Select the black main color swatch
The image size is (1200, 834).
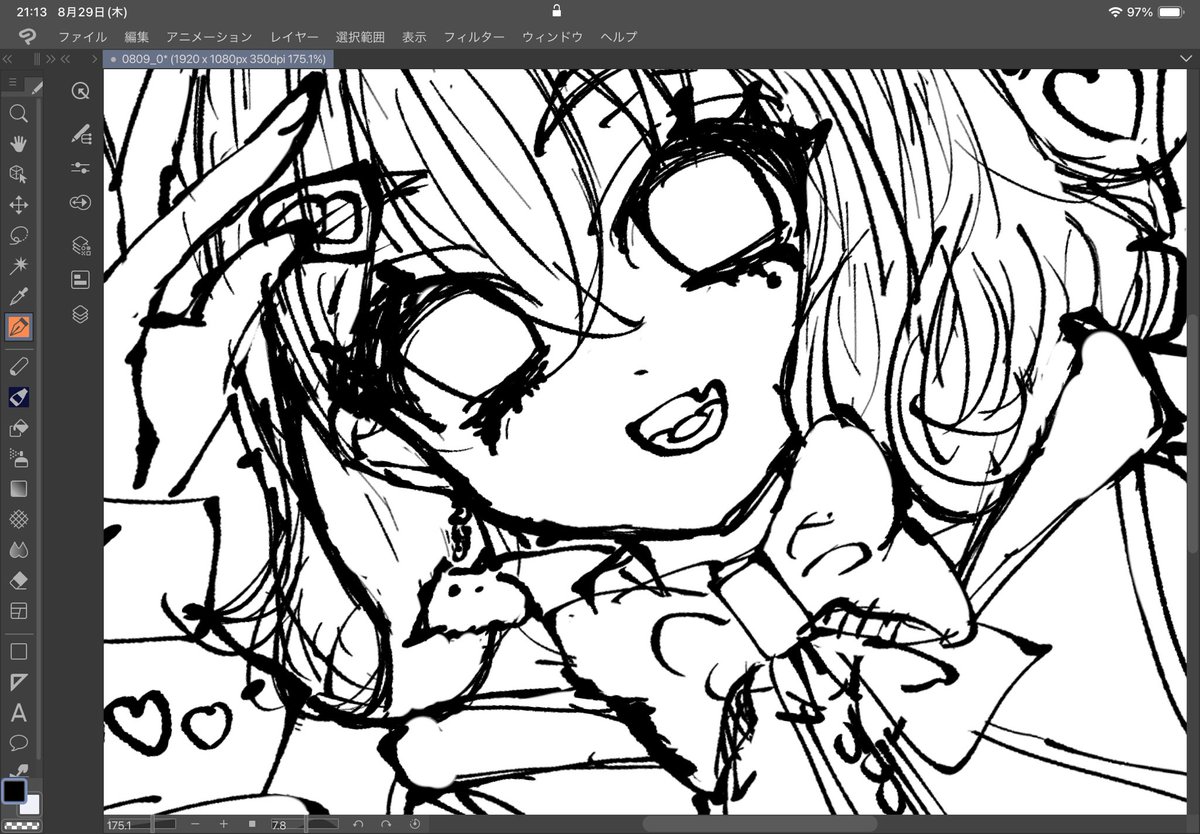click(13, 791)
